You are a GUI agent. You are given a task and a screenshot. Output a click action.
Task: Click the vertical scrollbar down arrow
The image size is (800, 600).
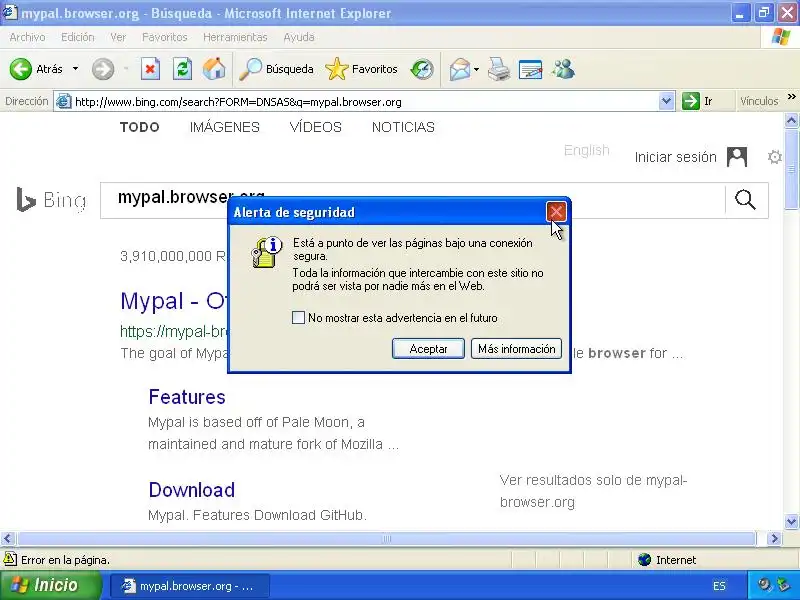coord(791,521)
